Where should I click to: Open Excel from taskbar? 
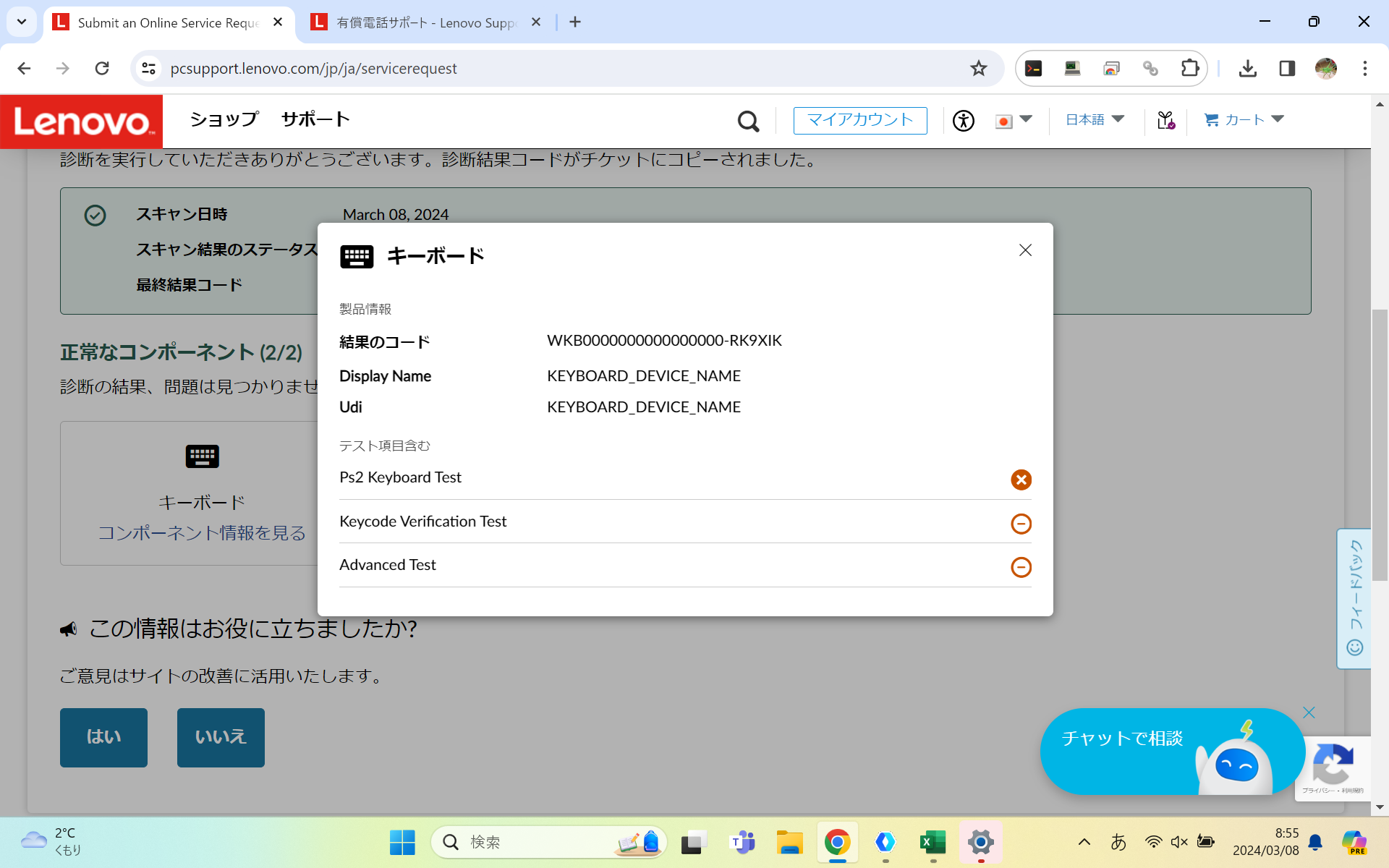pos(933,842)
